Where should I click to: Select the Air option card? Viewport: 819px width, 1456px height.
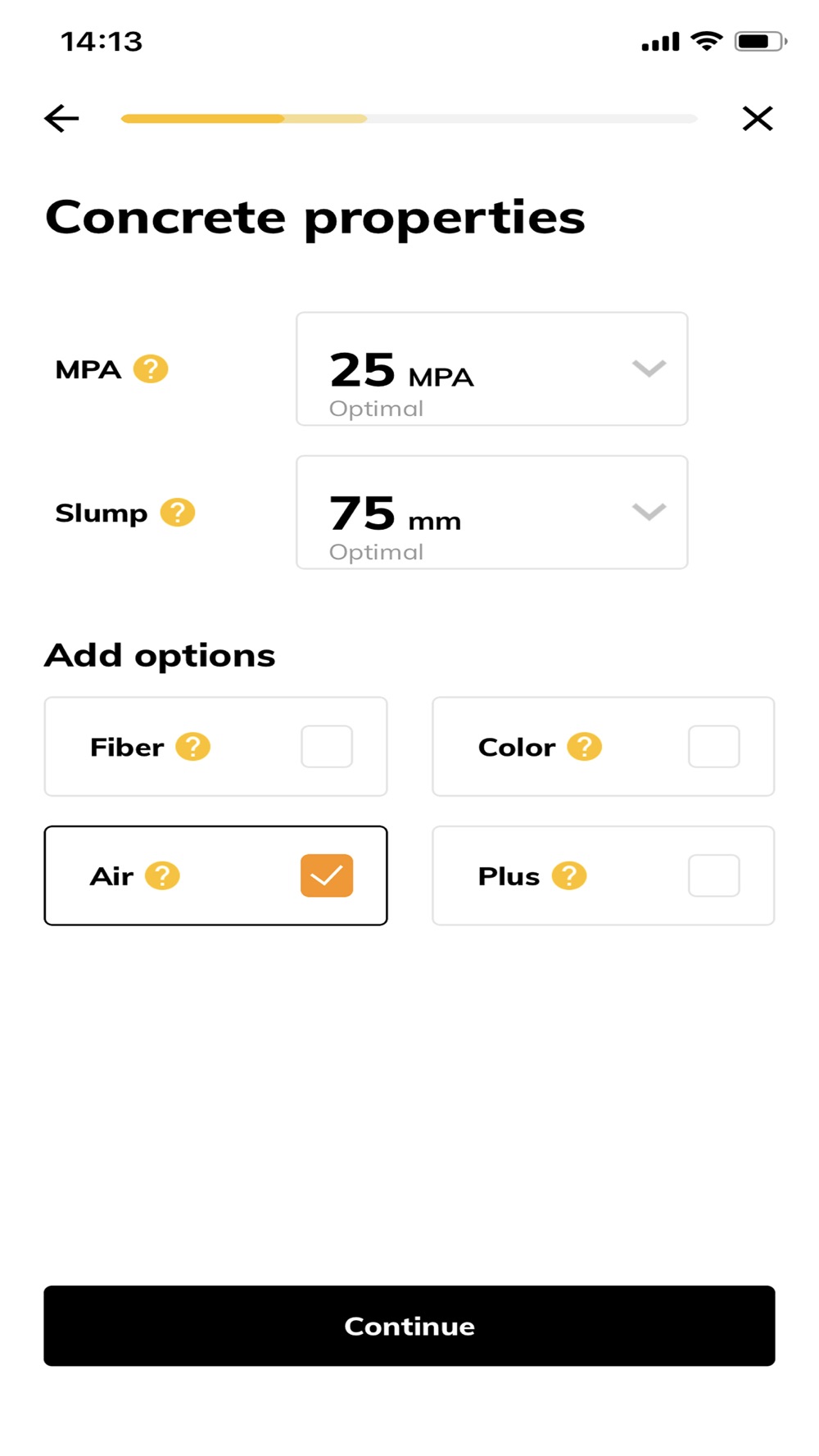pyautogui.click(x=215, y=876)
